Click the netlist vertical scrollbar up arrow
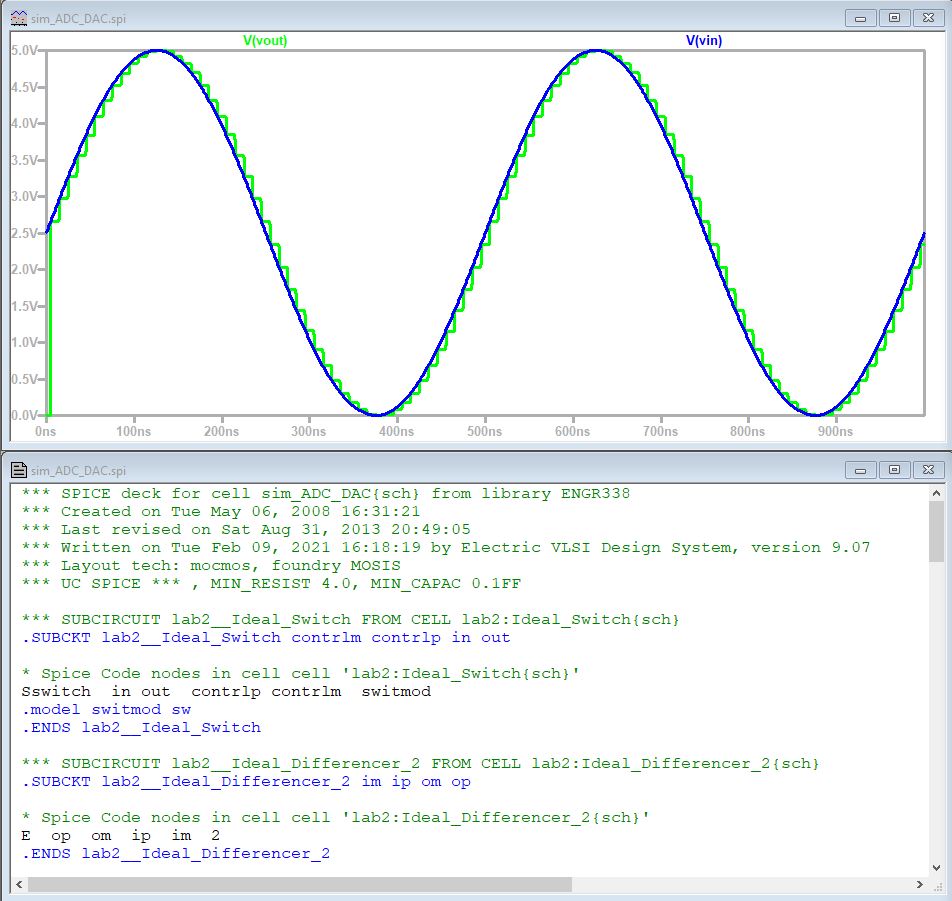The height and width of the screenshot is (901, 952). [x=936, y=493]
